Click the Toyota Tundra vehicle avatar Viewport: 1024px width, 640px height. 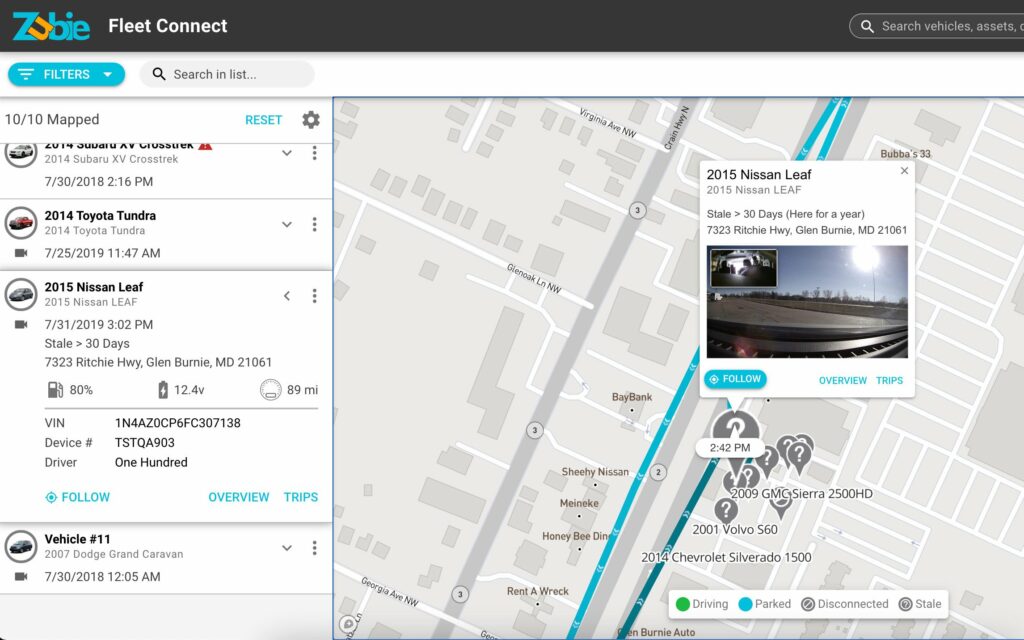pos(21,223)
